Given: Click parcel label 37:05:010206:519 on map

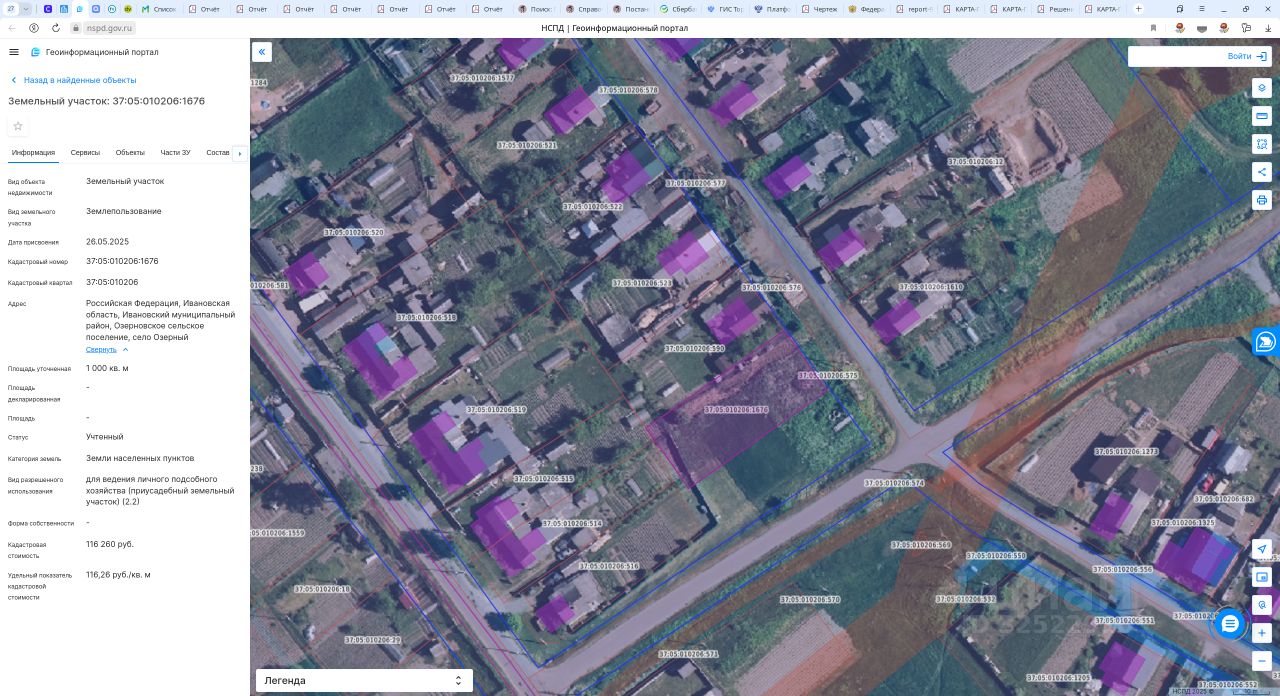Looking at the screenshot, I should 495,410.
